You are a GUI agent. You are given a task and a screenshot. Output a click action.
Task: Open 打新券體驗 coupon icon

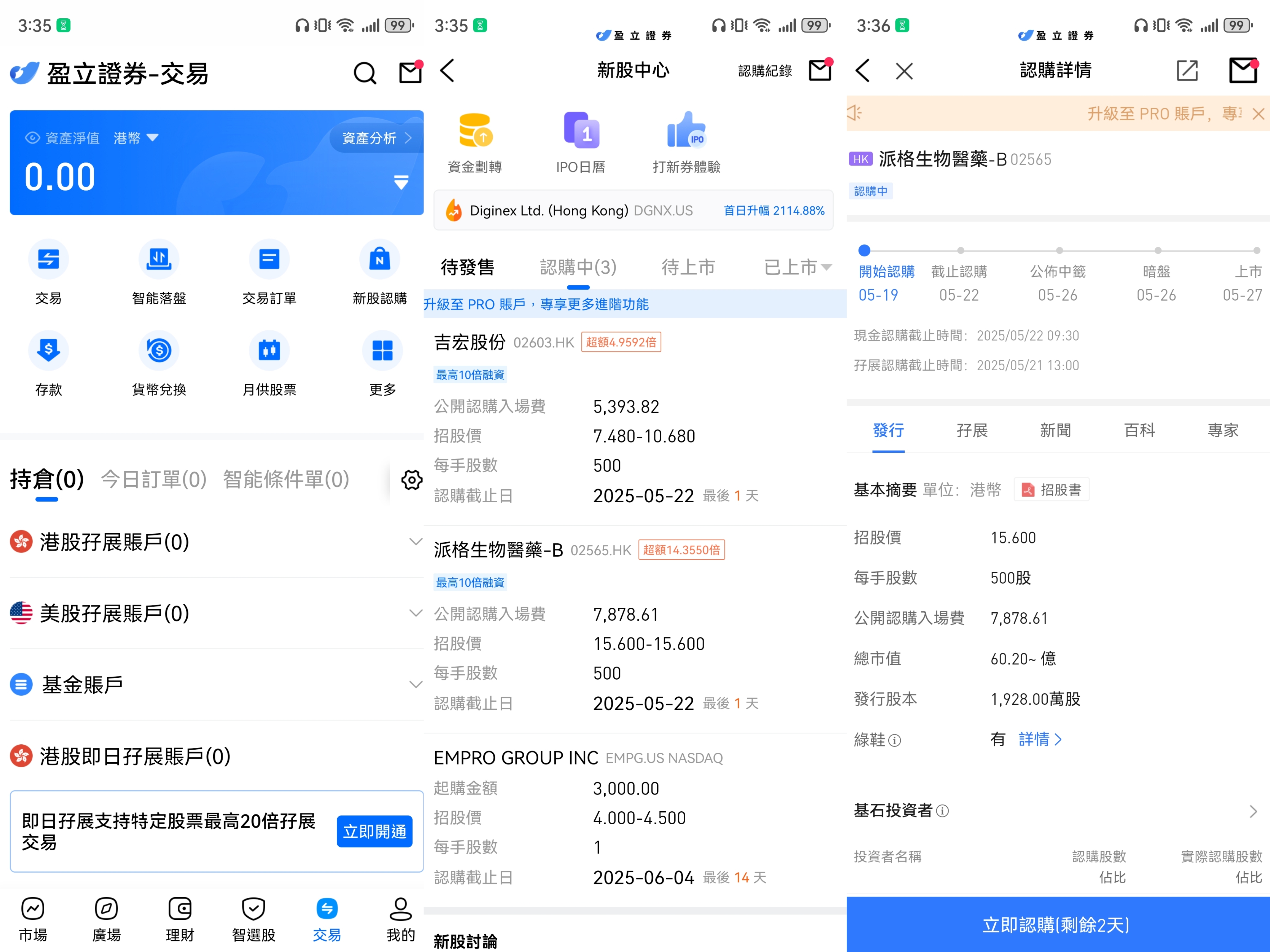687,130
